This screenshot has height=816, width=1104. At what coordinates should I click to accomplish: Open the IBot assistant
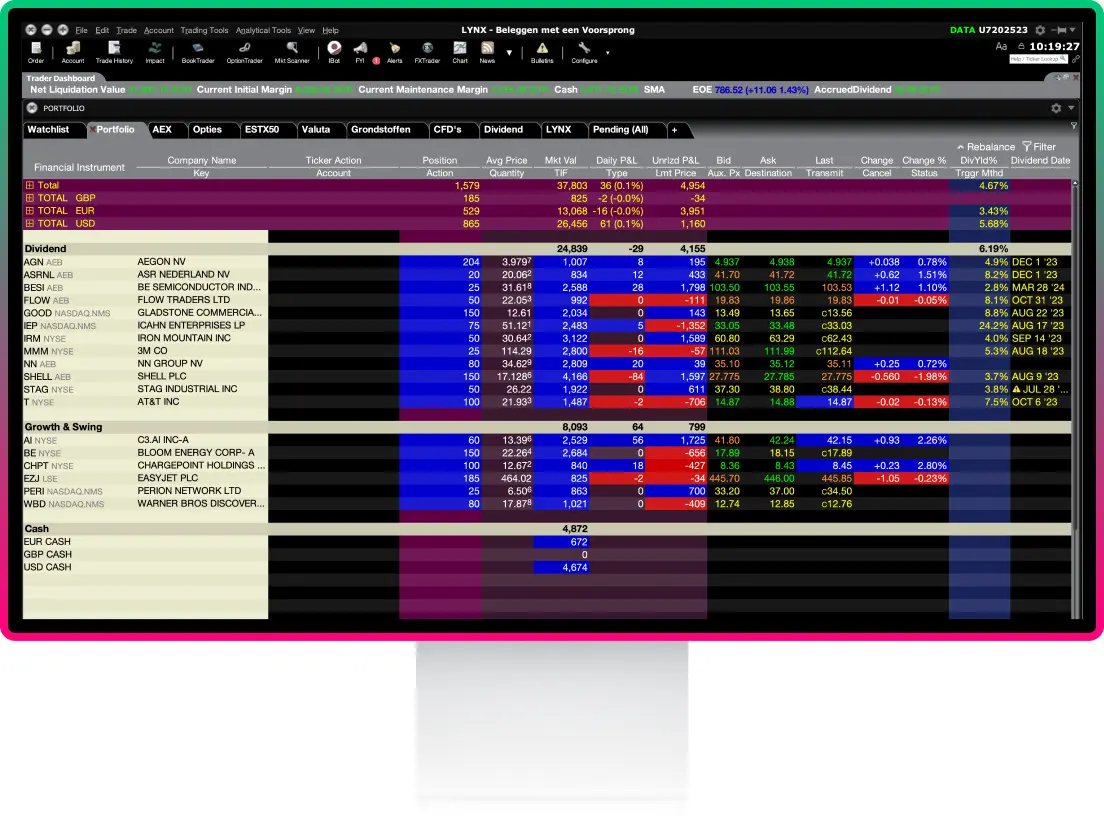point(334,52)
